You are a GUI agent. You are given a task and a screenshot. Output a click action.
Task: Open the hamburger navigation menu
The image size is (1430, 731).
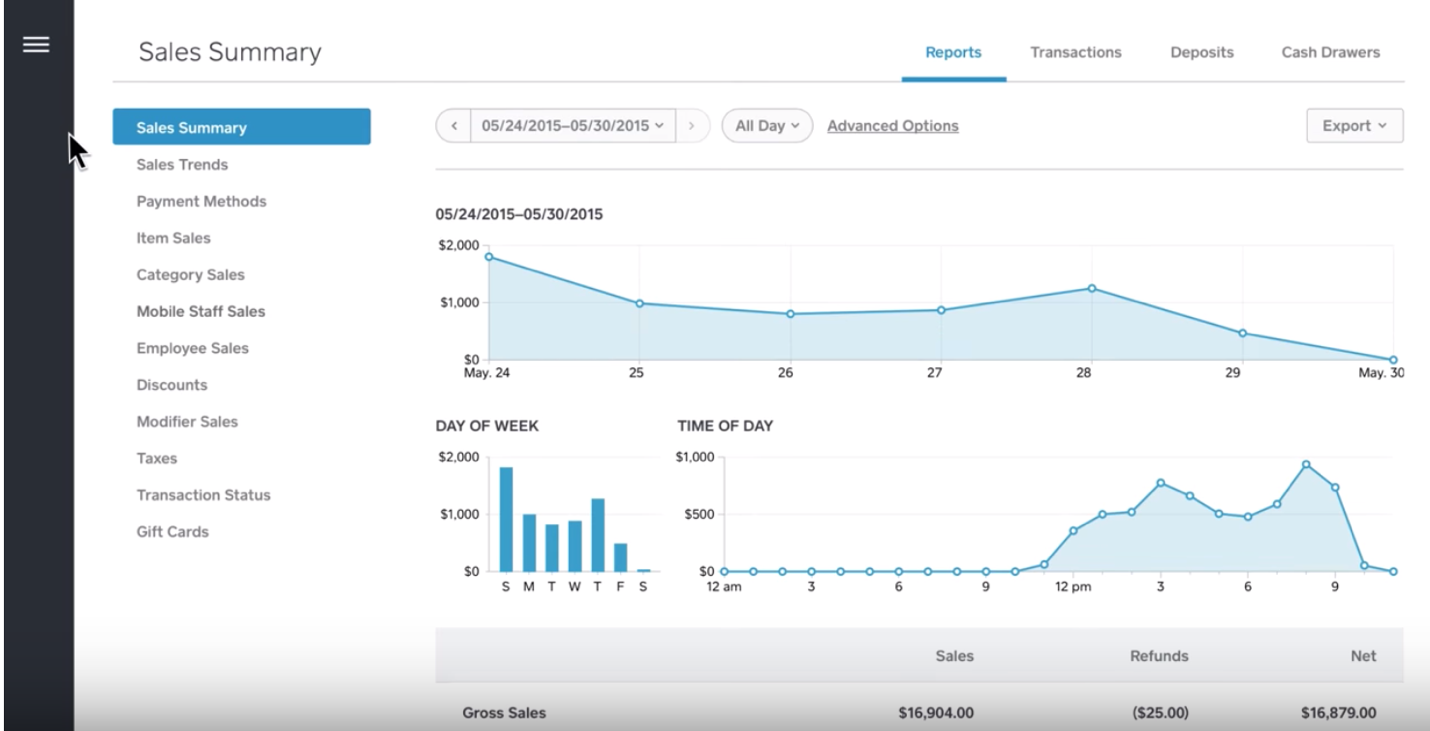pos(36,45)
